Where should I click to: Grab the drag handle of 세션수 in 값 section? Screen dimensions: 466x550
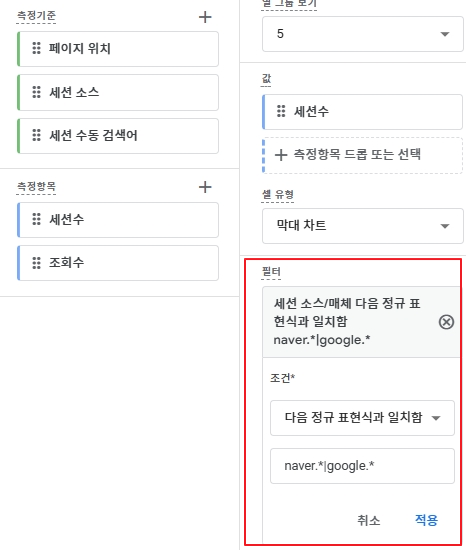281,111
